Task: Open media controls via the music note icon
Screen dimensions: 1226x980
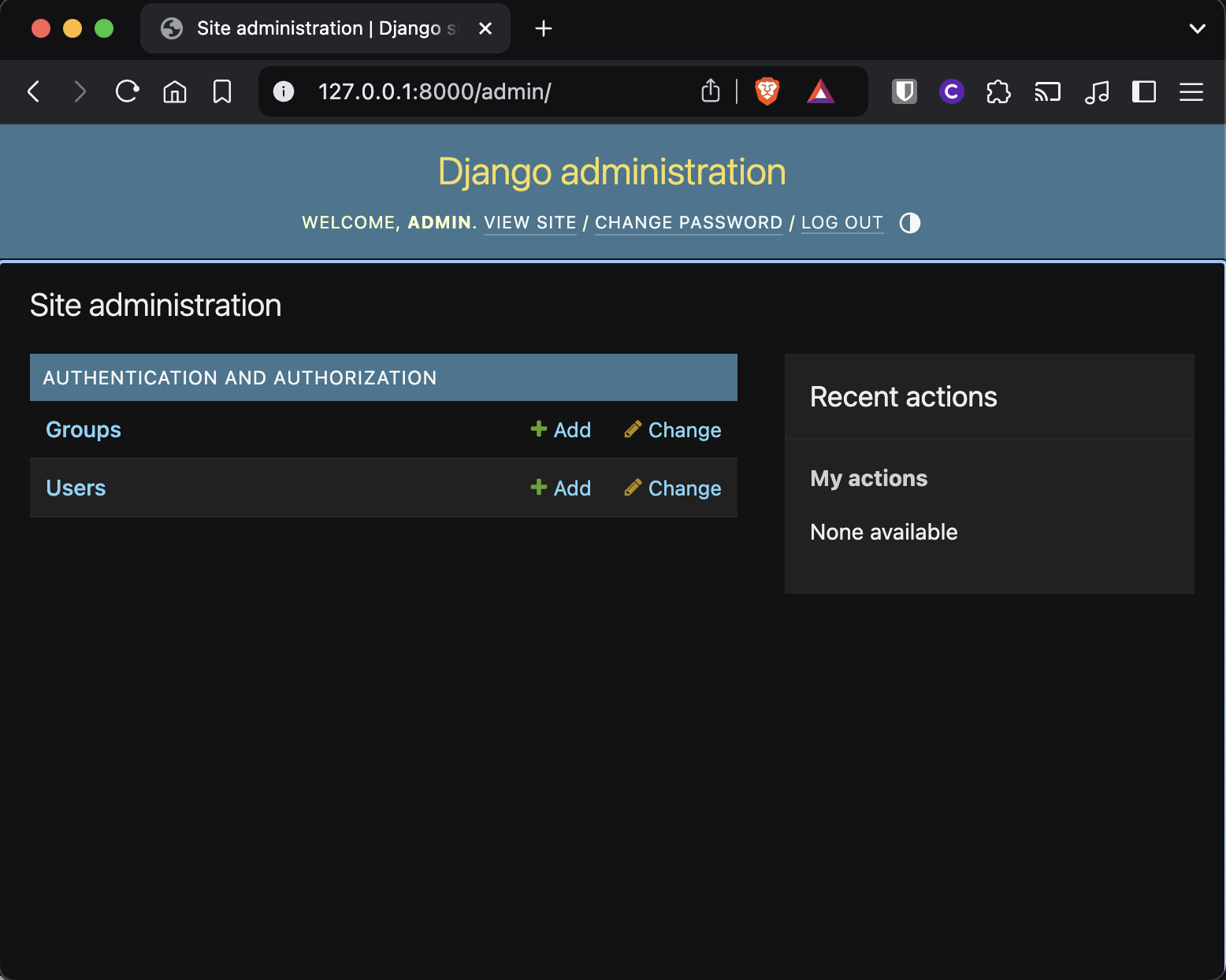Action: (x=1096, y=92)
